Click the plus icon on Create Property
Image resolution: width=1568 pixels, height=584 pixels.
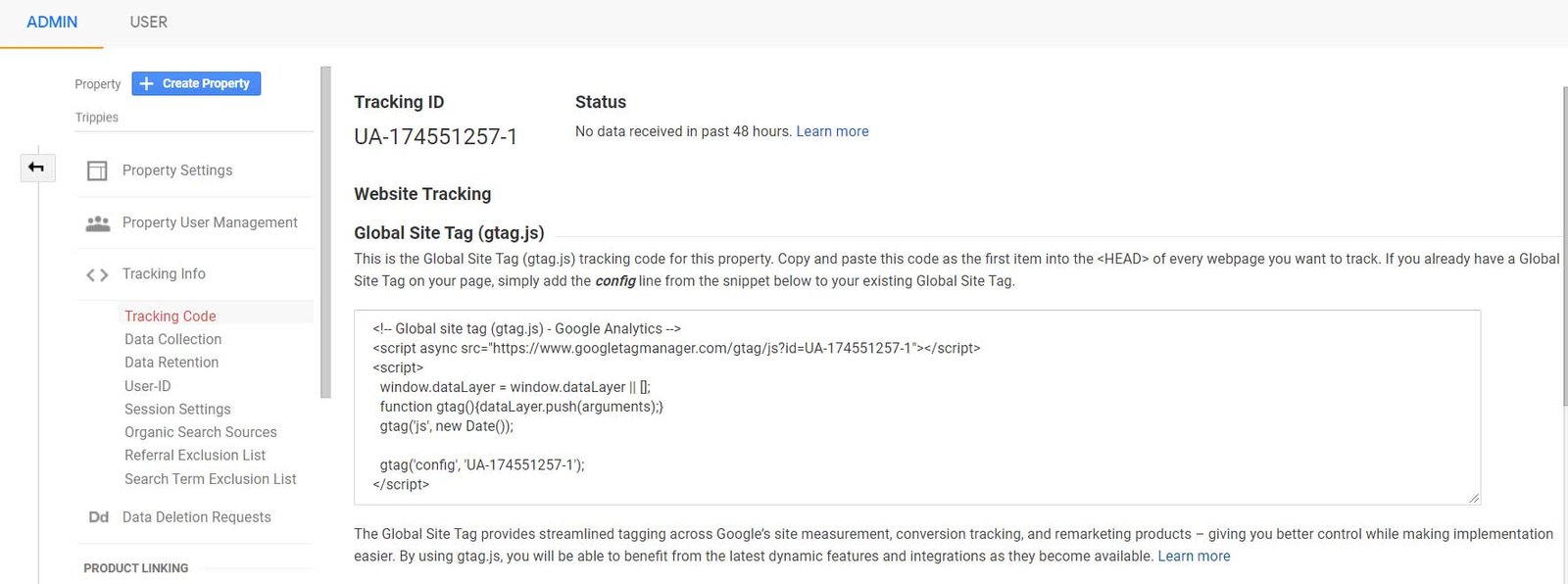[x=147, y=84]
